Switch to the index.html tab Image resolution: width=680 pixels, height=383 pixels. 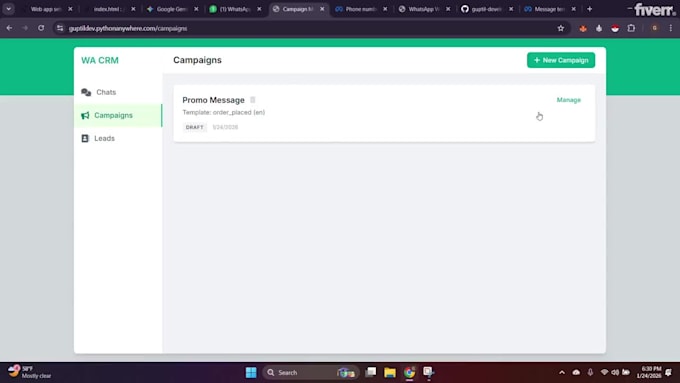click(x=108, y=9)
